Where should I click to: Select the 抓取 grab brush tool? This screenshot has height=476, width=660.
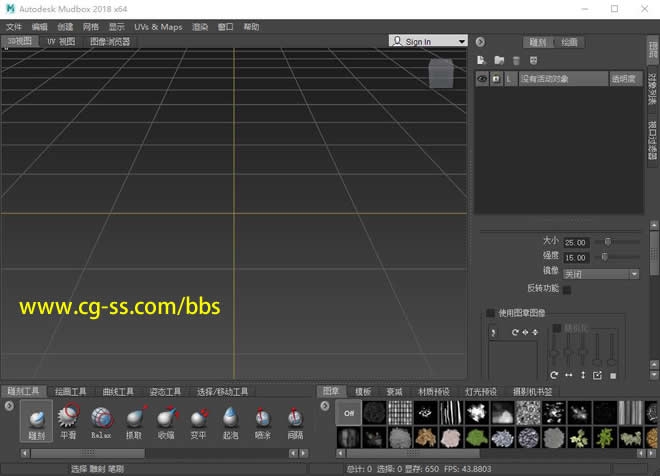click(x=133, y=419)
